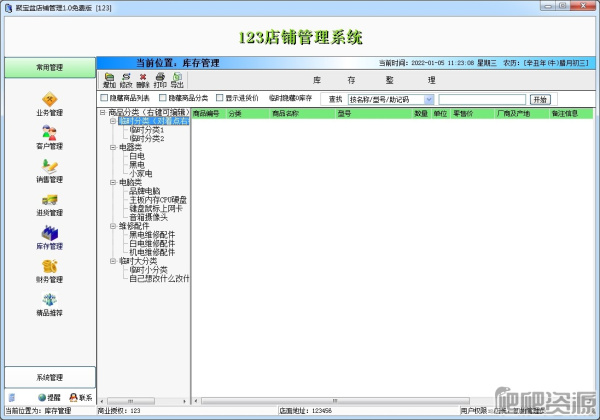Image resolution: width=600 pixels, height=420 pixels.
Task: Select 黑电 category
Action: (x=137, y=165)
